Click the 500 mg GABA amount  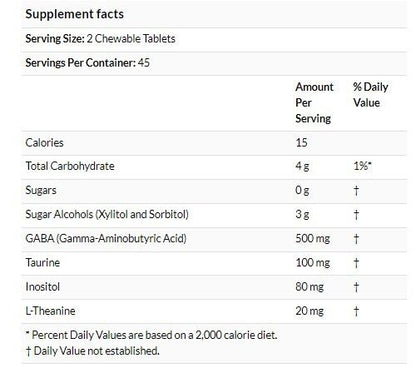click(312, 239)
